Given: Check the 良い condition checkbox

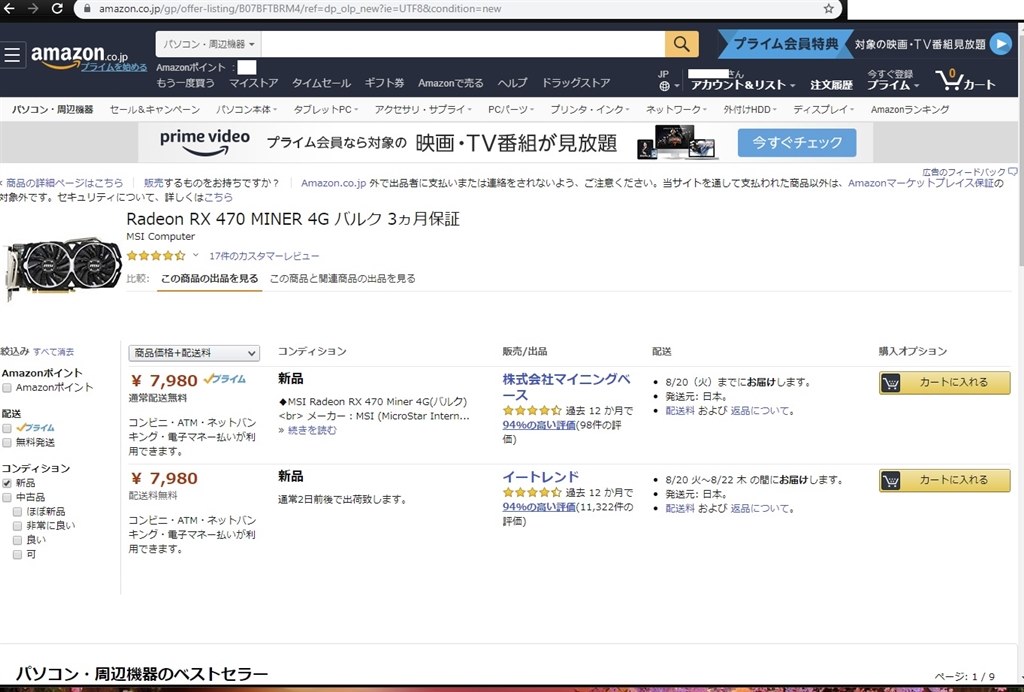Looking at the screenshot, I should coord(18,541).
